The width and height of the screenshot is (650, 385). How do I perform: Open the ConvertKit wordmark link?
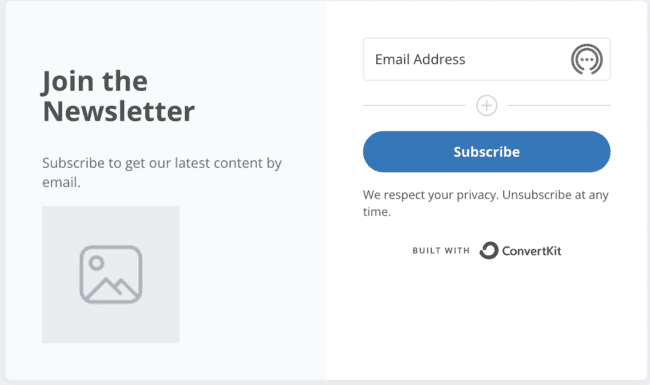point(531,251)
